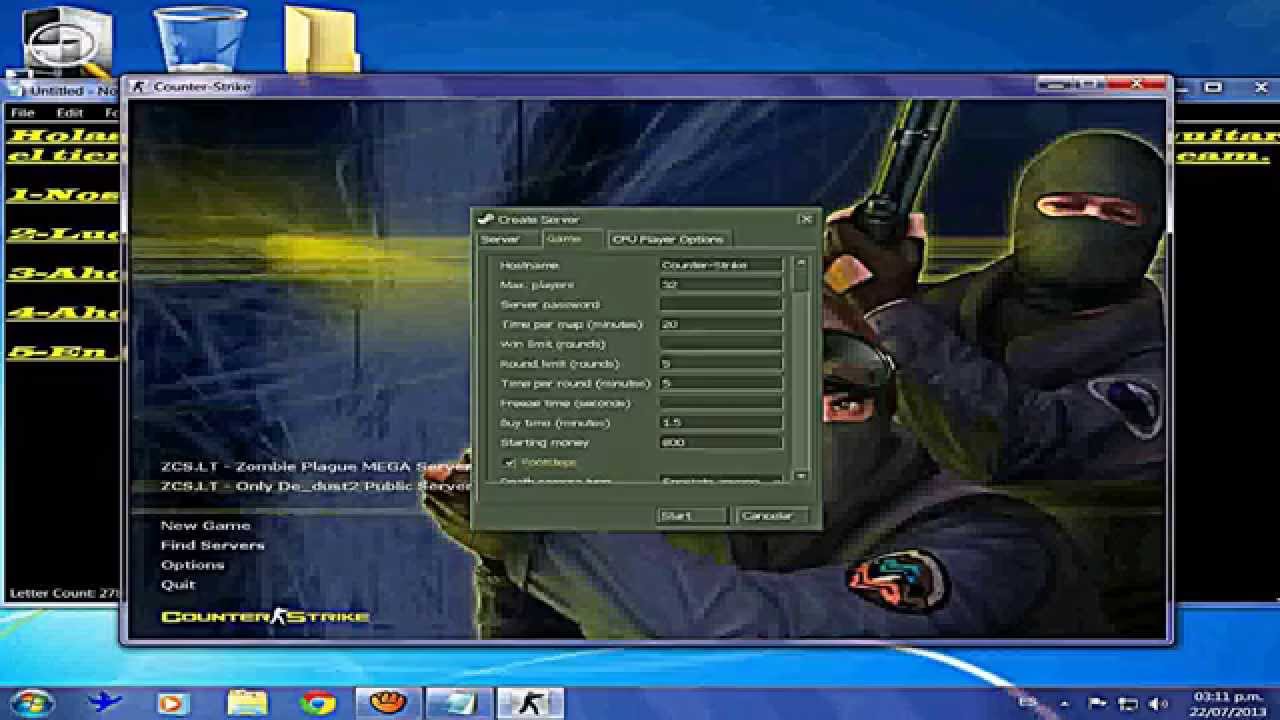Viewport: 1280px width, 720px height.
Task: Open the CPU Player Options tab
Action: pyautogui.click(x=668, y=240)
